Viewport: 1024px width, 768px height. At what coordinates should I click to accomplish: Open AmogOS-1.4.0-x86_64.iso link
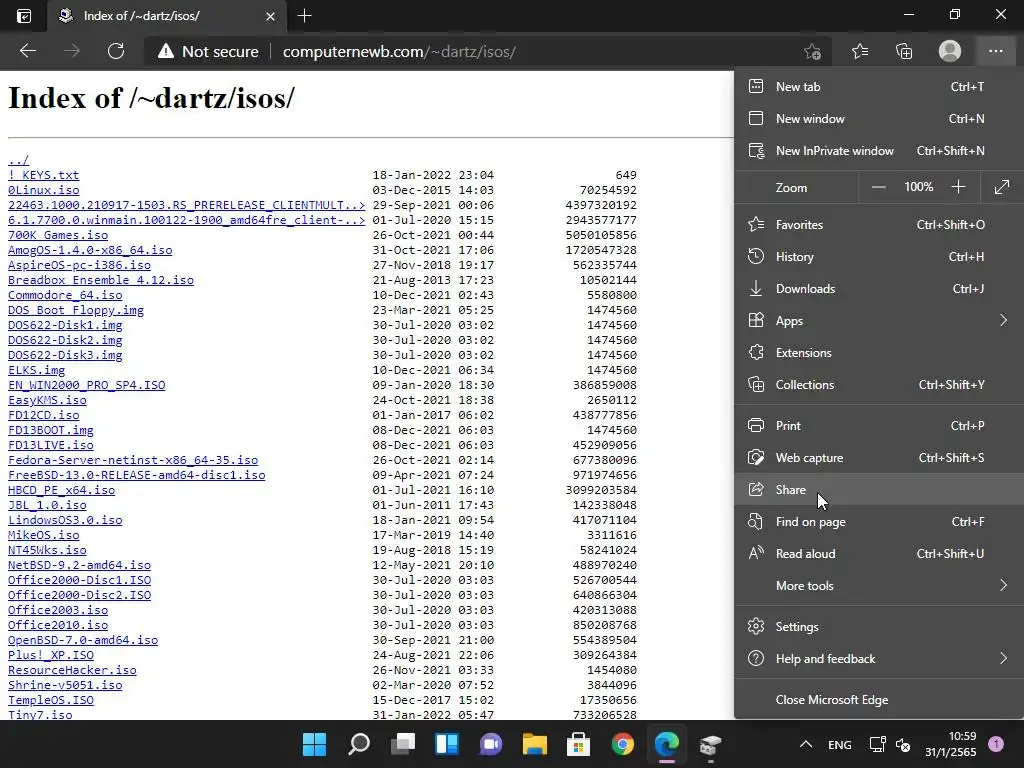[x=90, y=250]
